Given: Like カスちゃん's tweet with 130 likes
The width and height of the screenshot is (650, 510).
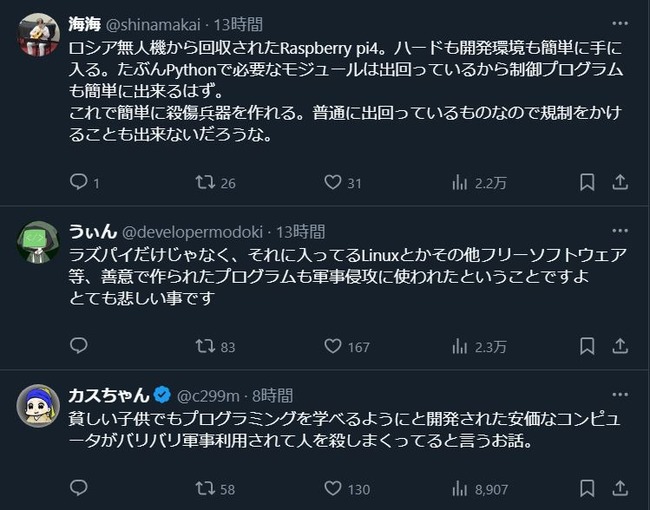Looking at the screenshot, I should 333,489.
